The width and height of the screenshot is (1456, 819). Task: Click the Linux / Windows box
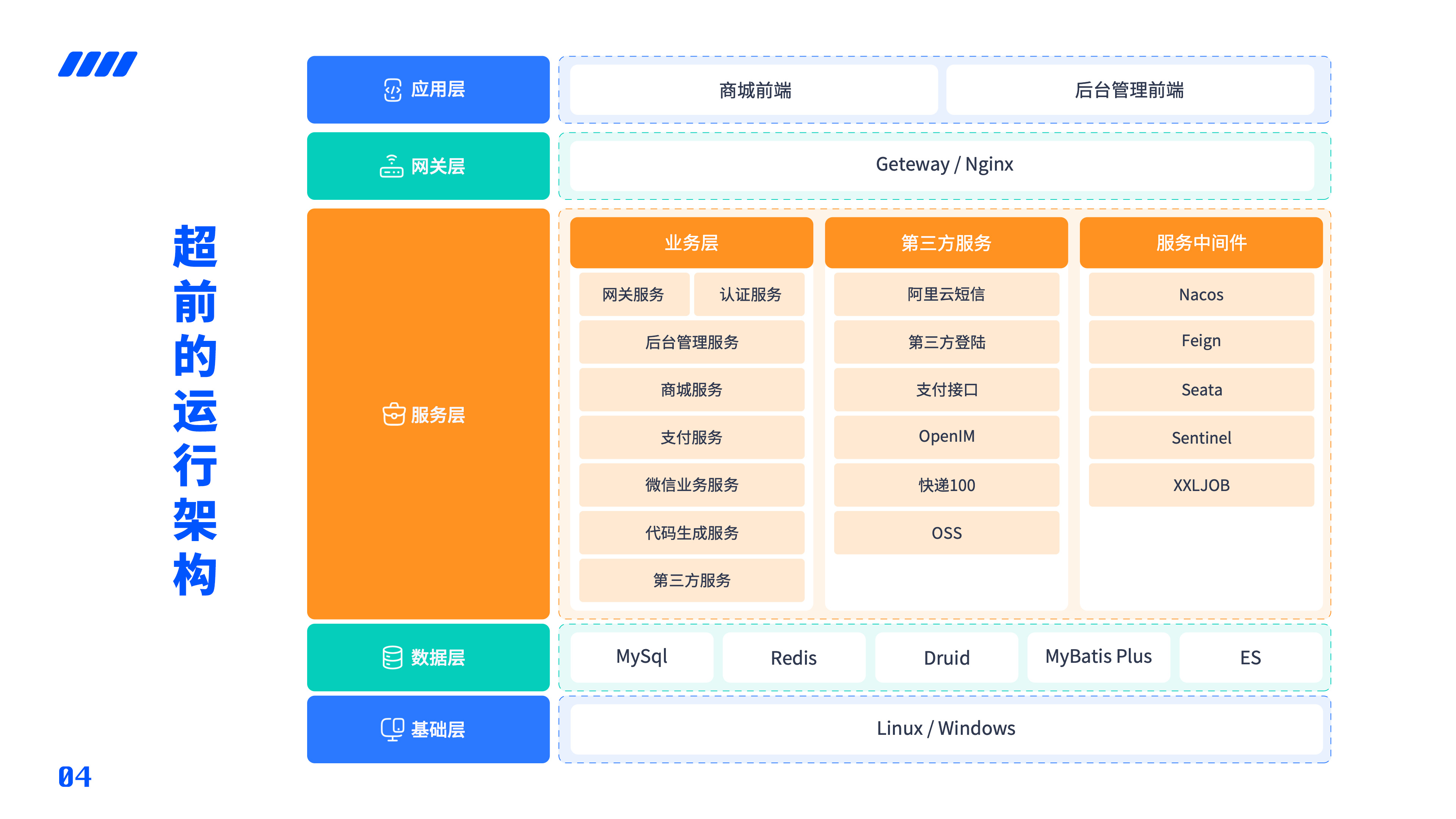(x=947, y=729)
